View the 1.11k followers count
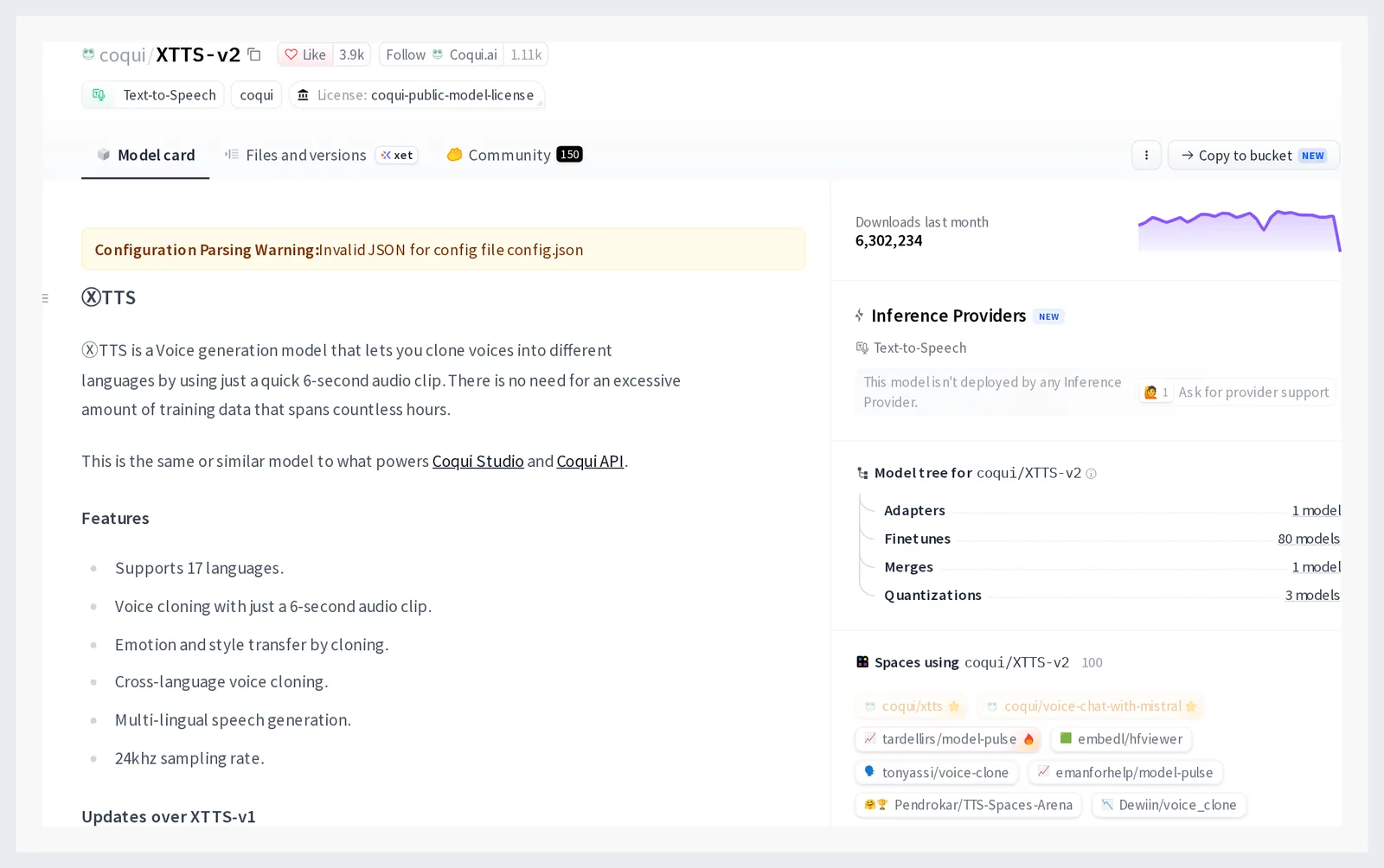This screenshot has height=868, width=1384. 526,54
